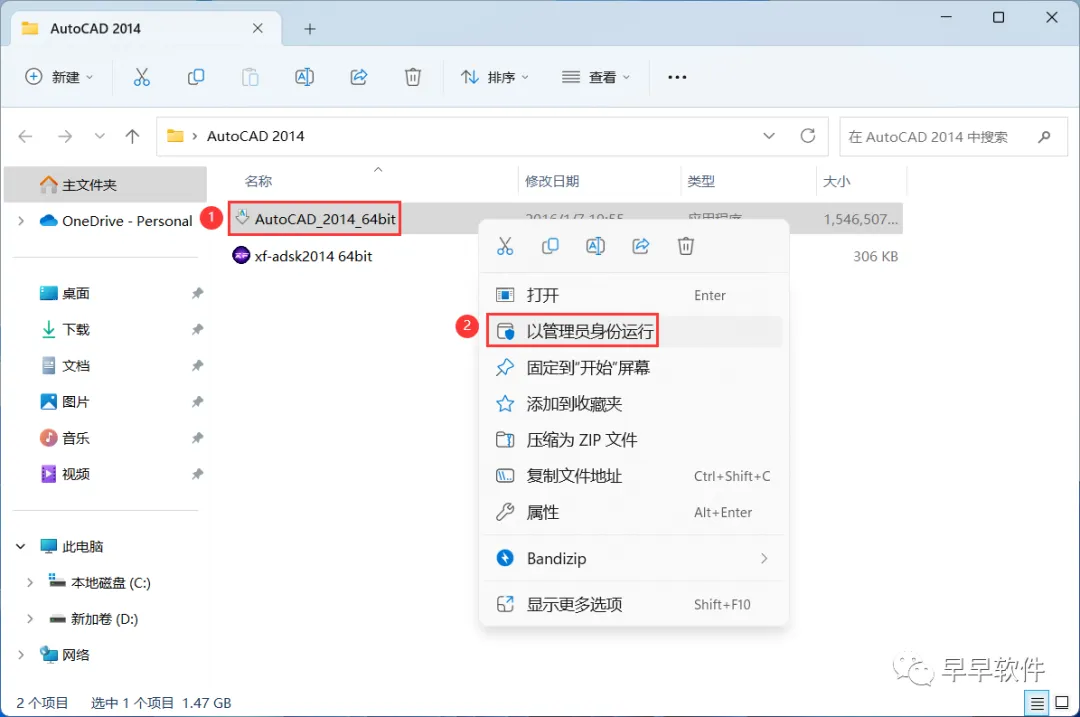The width and height of the screenshot is (1080, 717).
Task: Open the 查看 view dropdown
Action: (596, 77)
